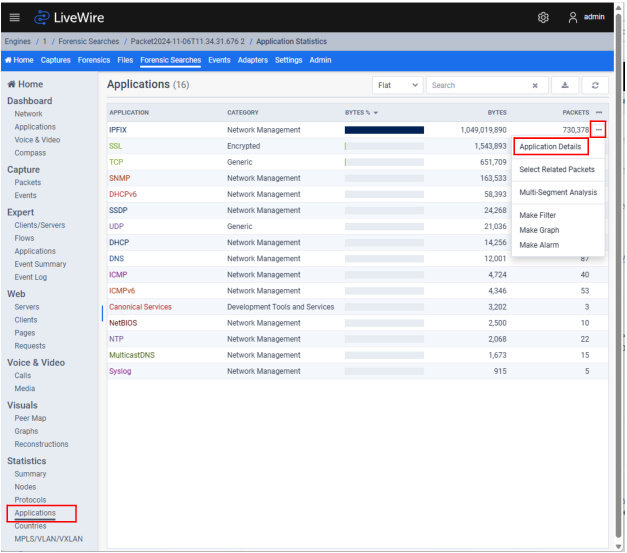The height and width of the screenshot is (553, 627).
Task: Click the Home house icon in sidebar
Action: tap(11, 84)
